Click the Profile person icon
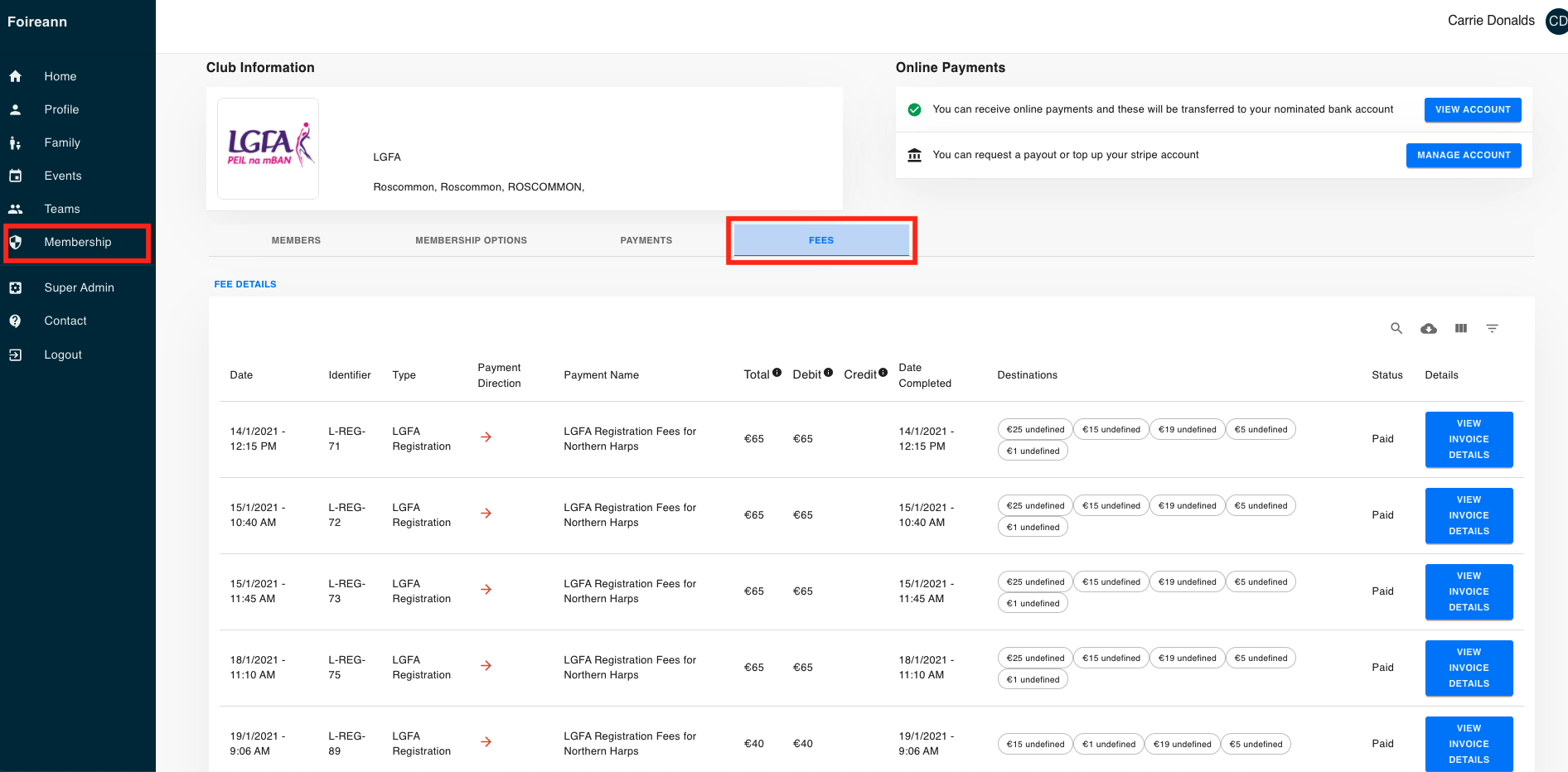Screen dimensions: 1568x772 coord(15,109)
